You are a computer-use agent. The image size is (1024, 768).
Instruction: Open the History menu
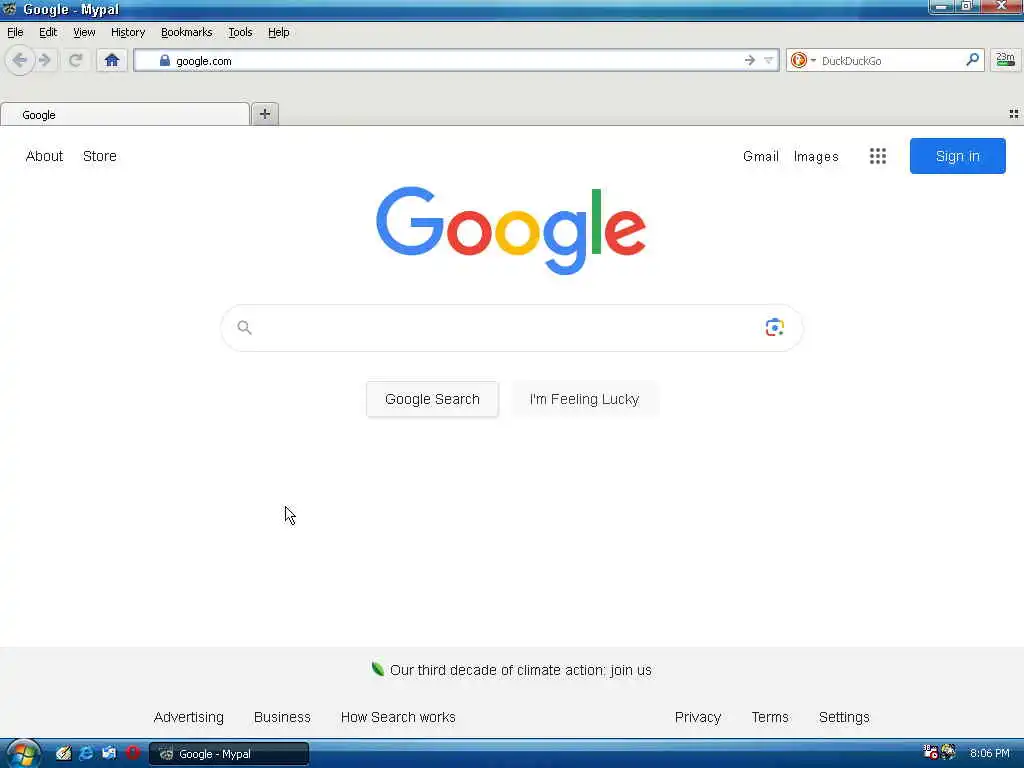pos(128,32)
